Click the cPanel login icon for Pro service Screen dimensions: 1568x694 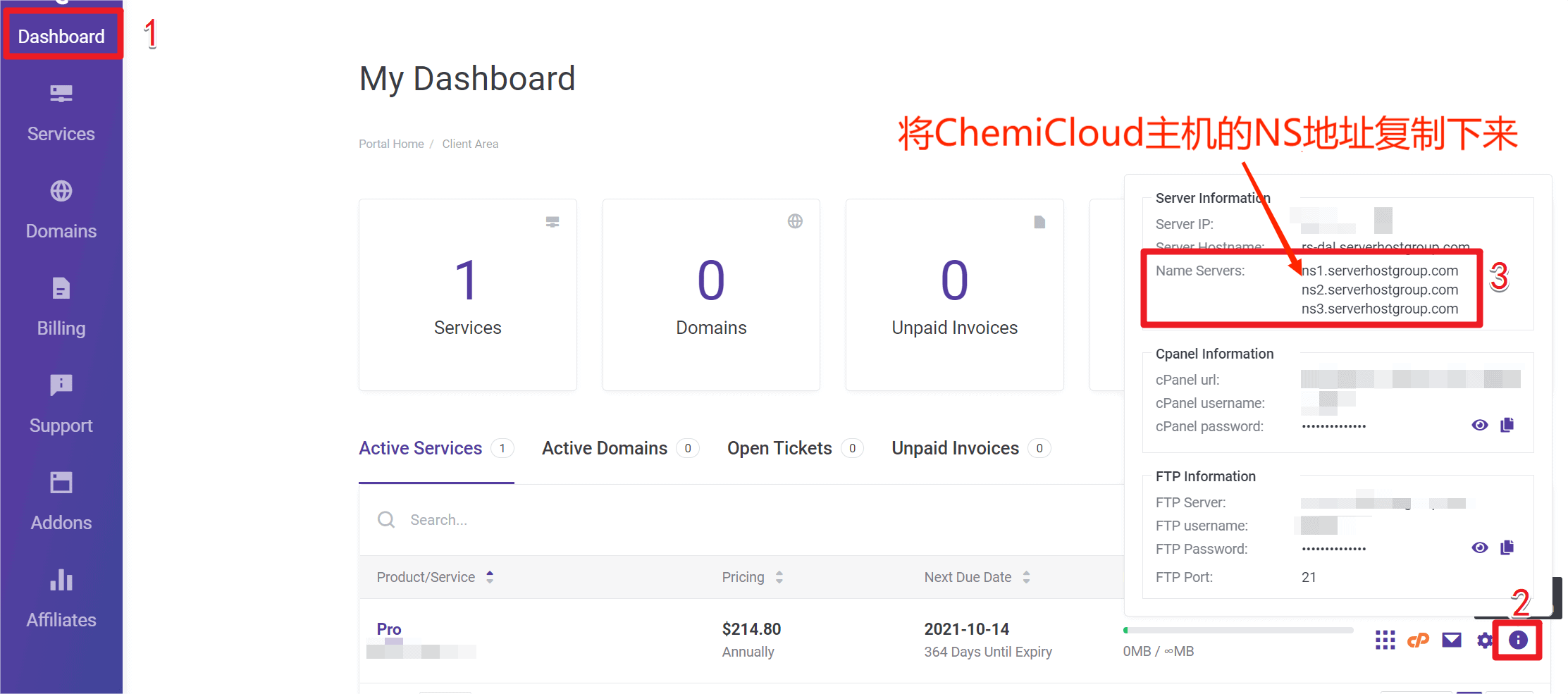(1418, 640)
